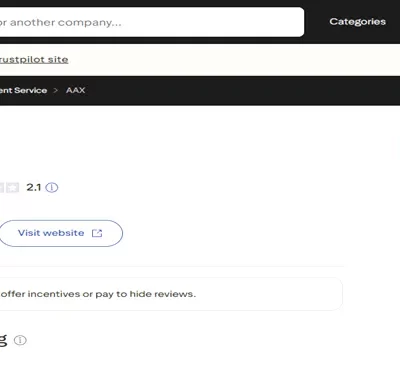The width and height of the screenshot is (400, 369).
Task: Click the external-link icon in Visit website
Action: click(x=97, y=233)
